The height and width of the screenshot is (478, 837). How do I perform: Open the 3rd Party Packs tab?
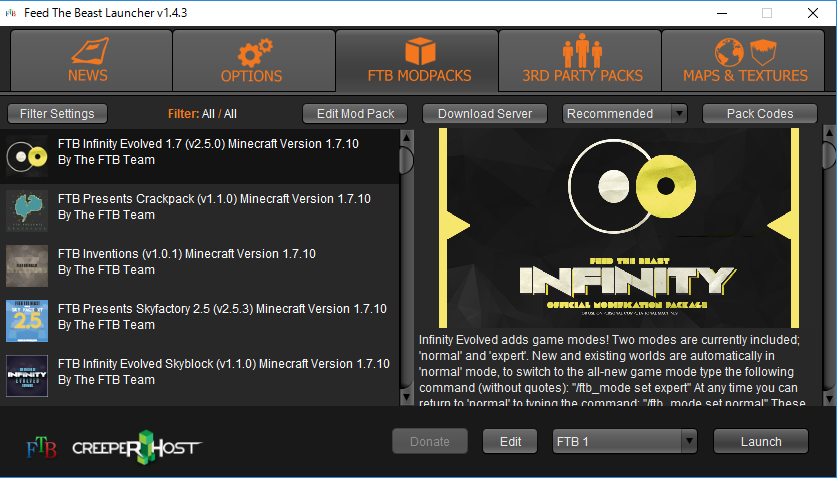(x=582, y=61)
